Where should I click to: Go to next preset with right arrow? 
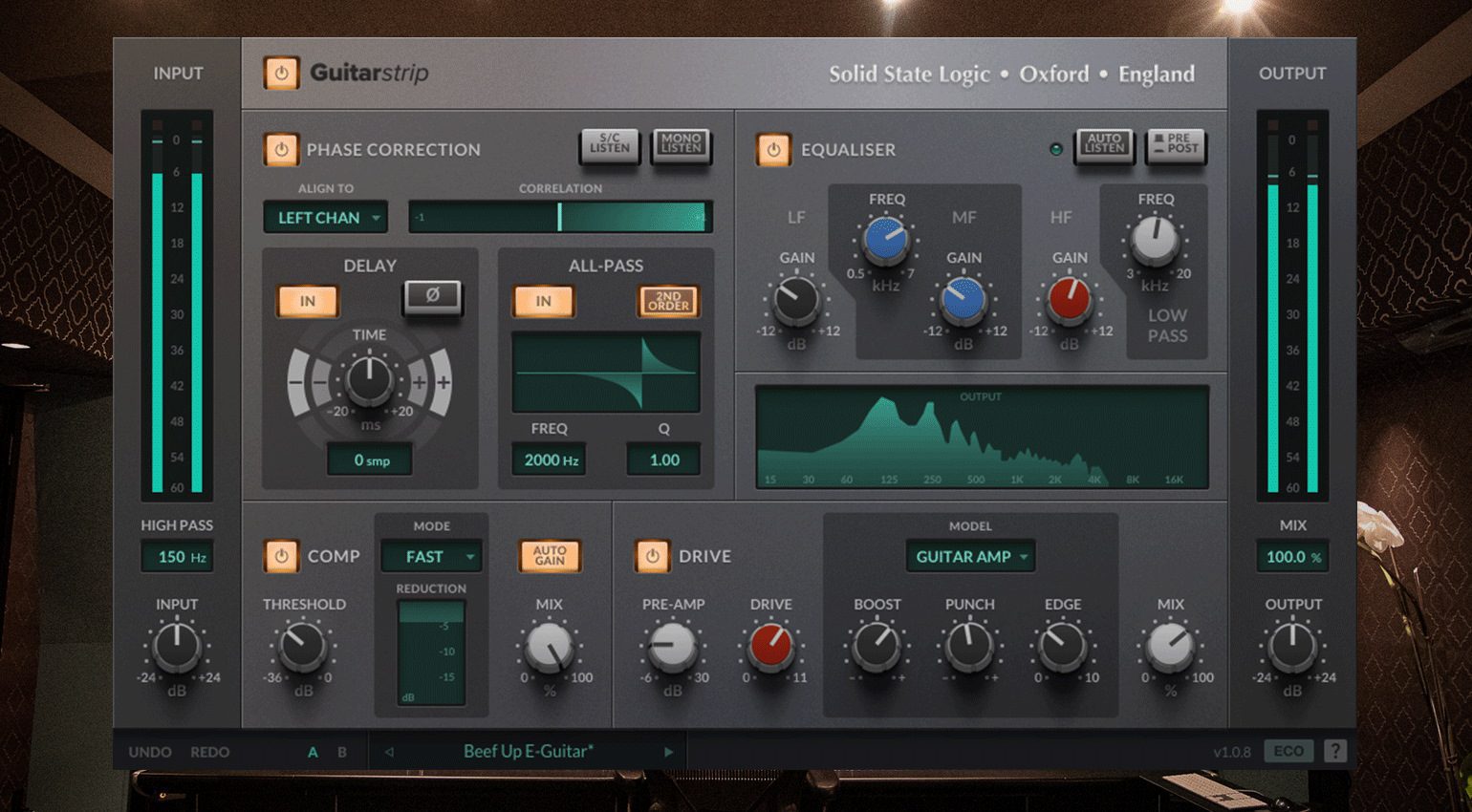pos(668,752)
